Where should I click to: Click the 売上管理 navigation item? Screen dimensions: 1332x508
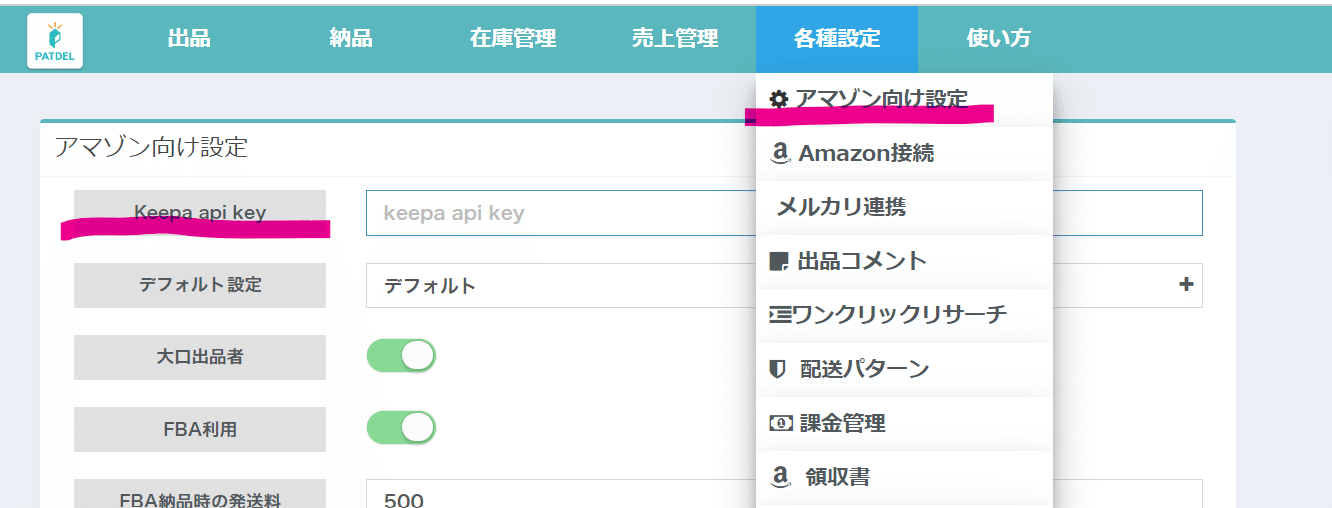point(675,39)
